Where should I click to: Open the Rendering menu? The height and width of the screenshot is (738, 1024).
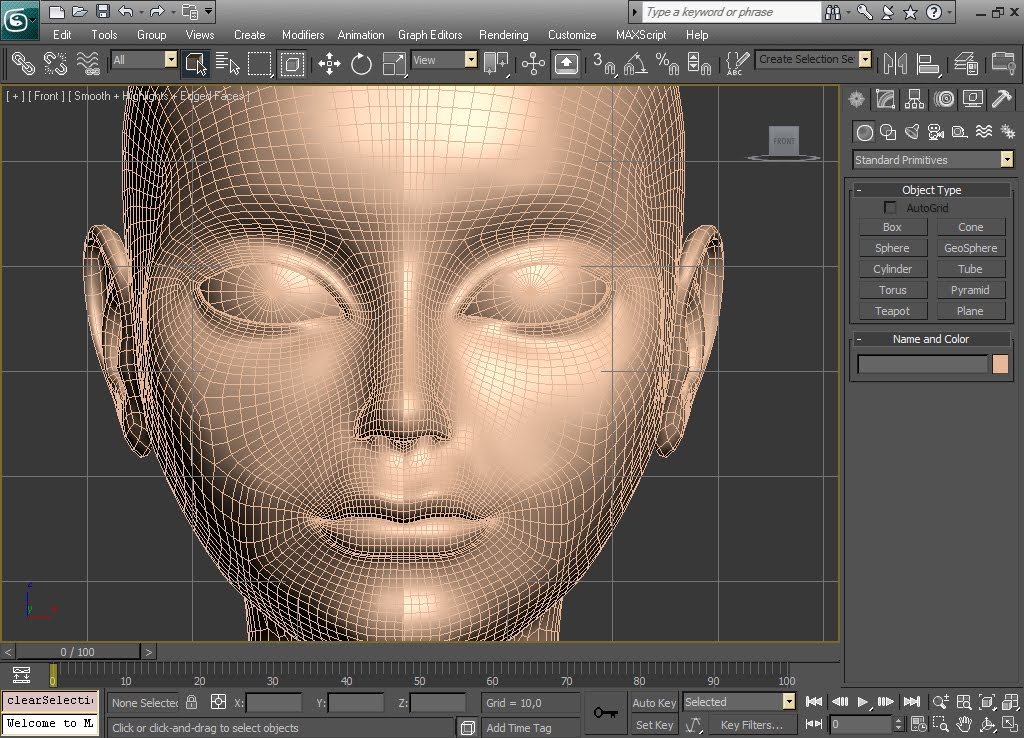(504, 35)
